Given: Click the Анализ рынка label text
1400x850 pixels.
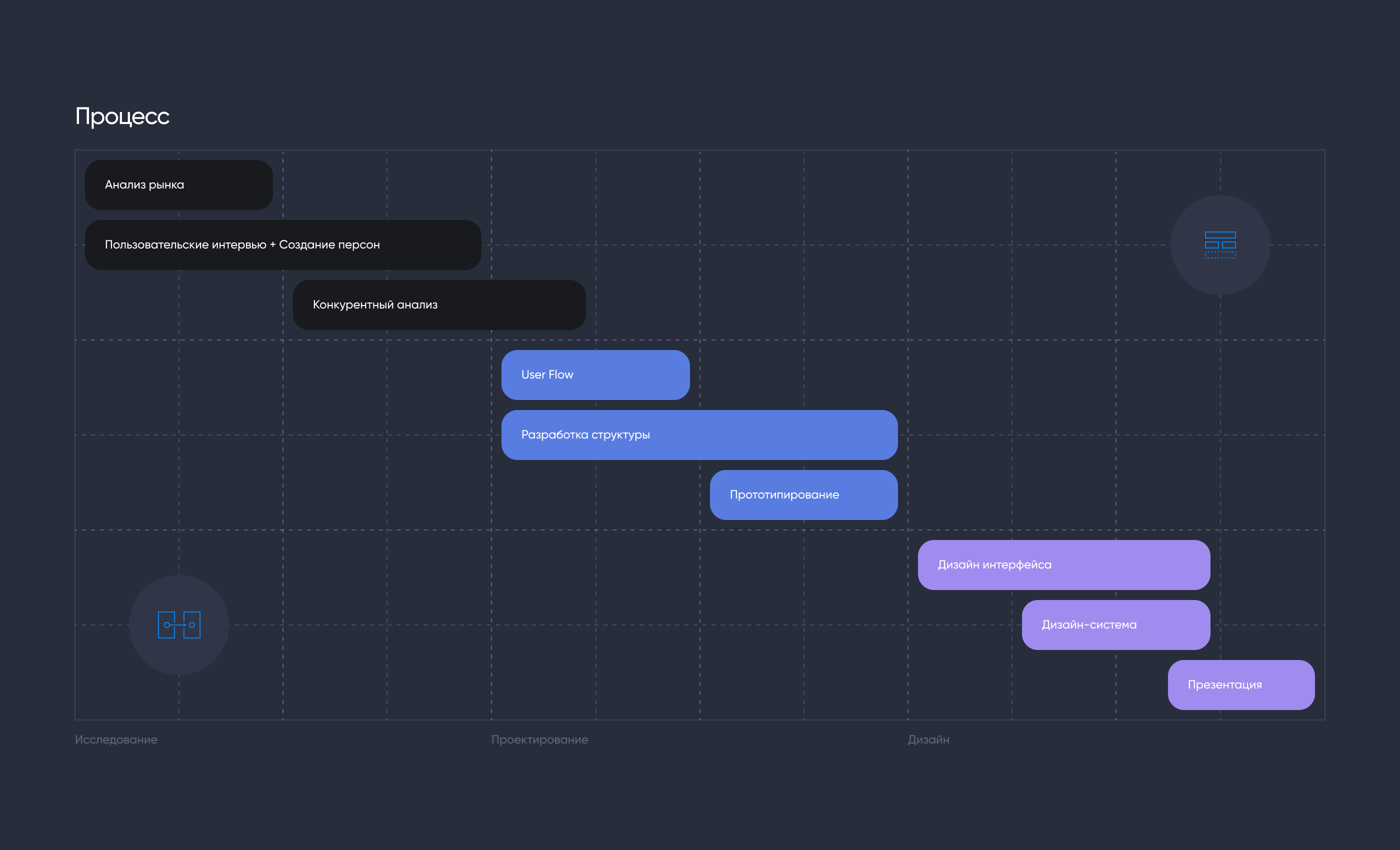Looking at the screenshot, I should (144, 185).
